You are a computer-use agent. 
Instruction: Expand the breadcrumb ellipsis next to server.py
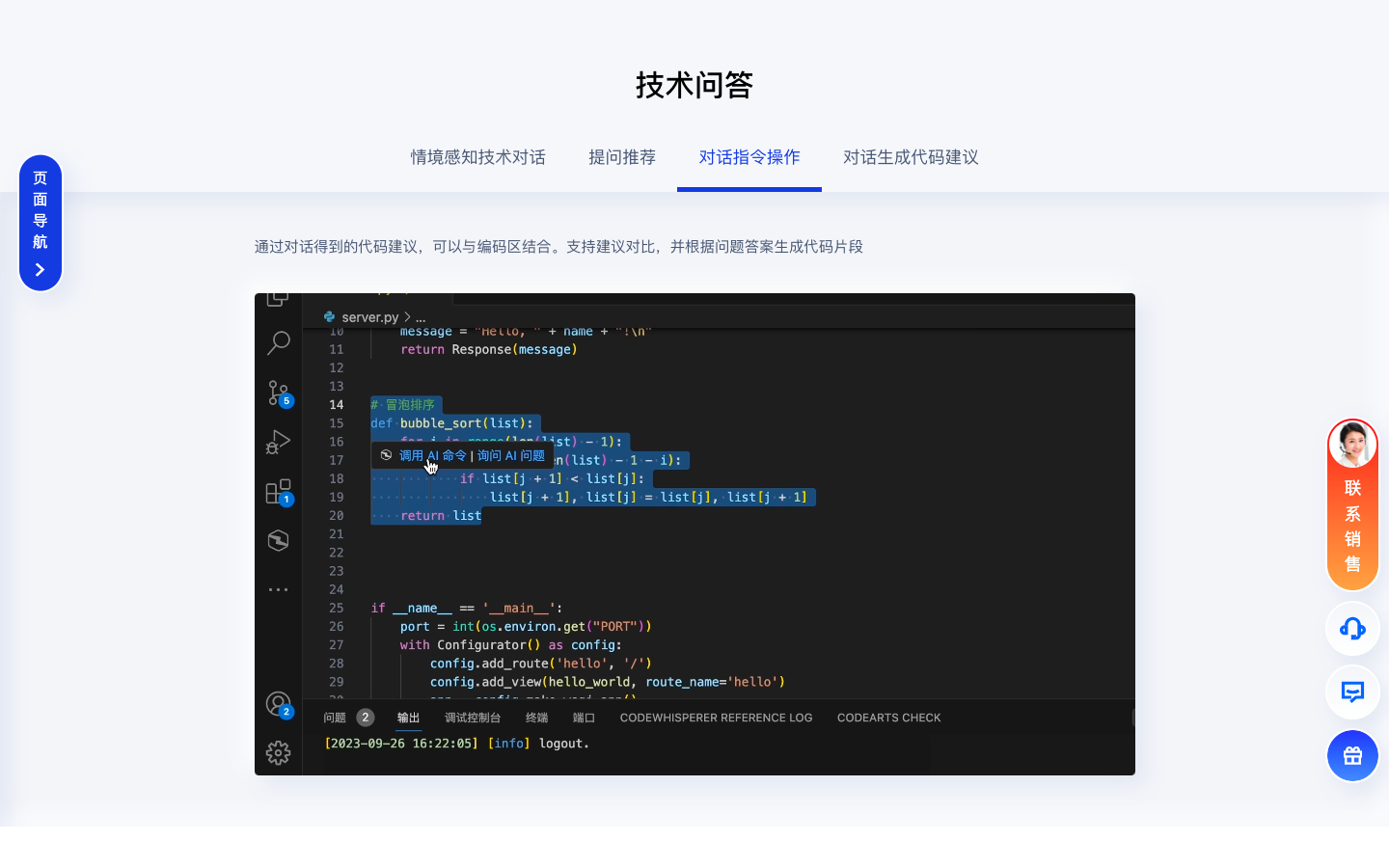coord(421,316)
